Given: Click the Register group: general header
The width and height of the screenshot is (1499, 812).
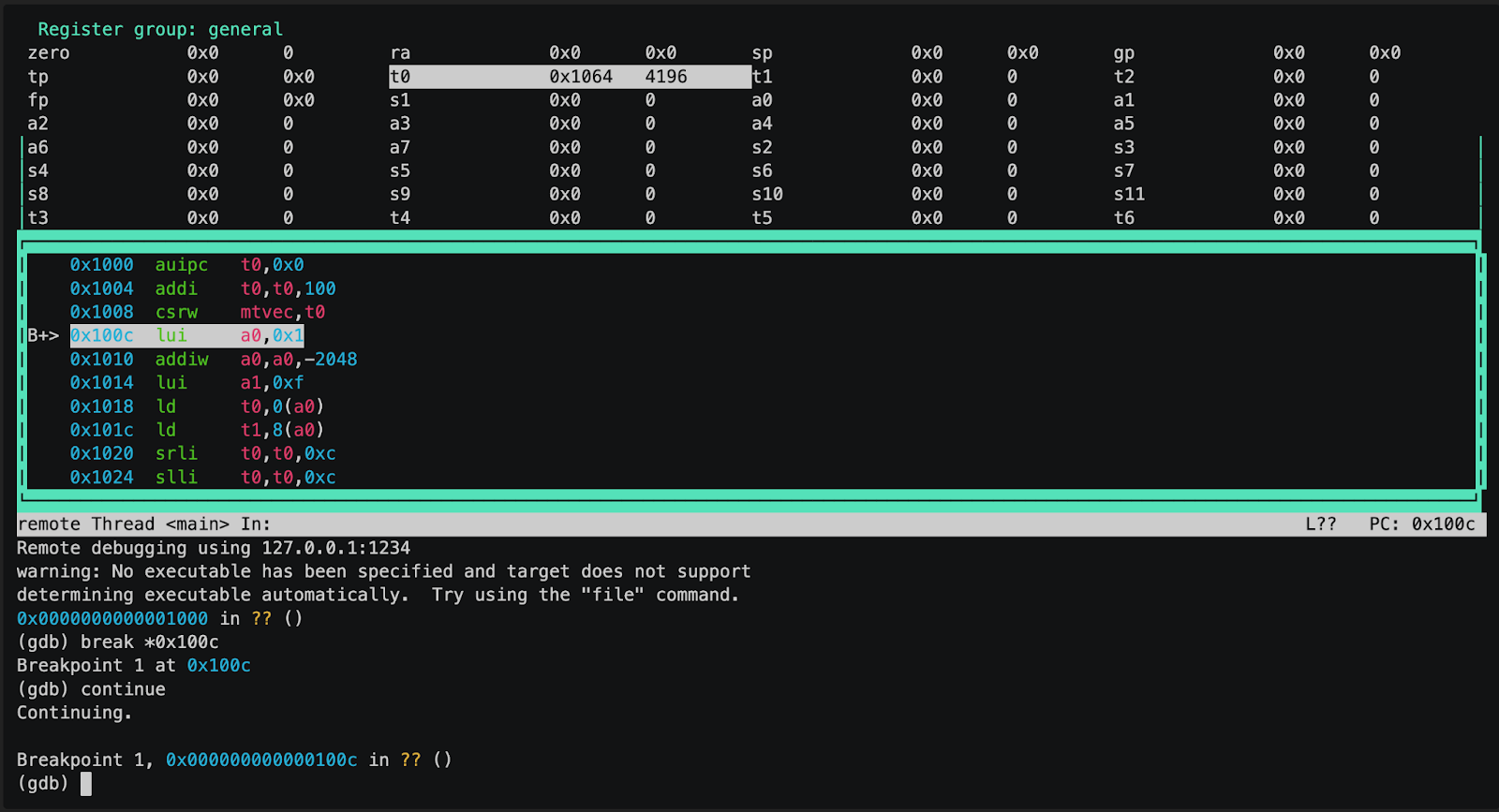Looking at the screenshot, I should coord(159,29).
